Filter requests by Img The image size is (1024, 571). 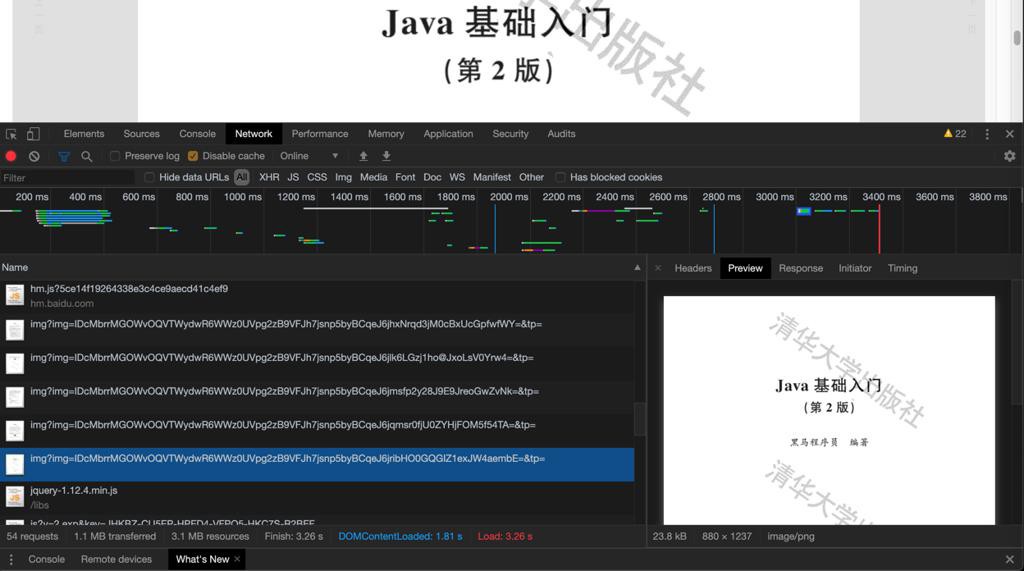344,177
